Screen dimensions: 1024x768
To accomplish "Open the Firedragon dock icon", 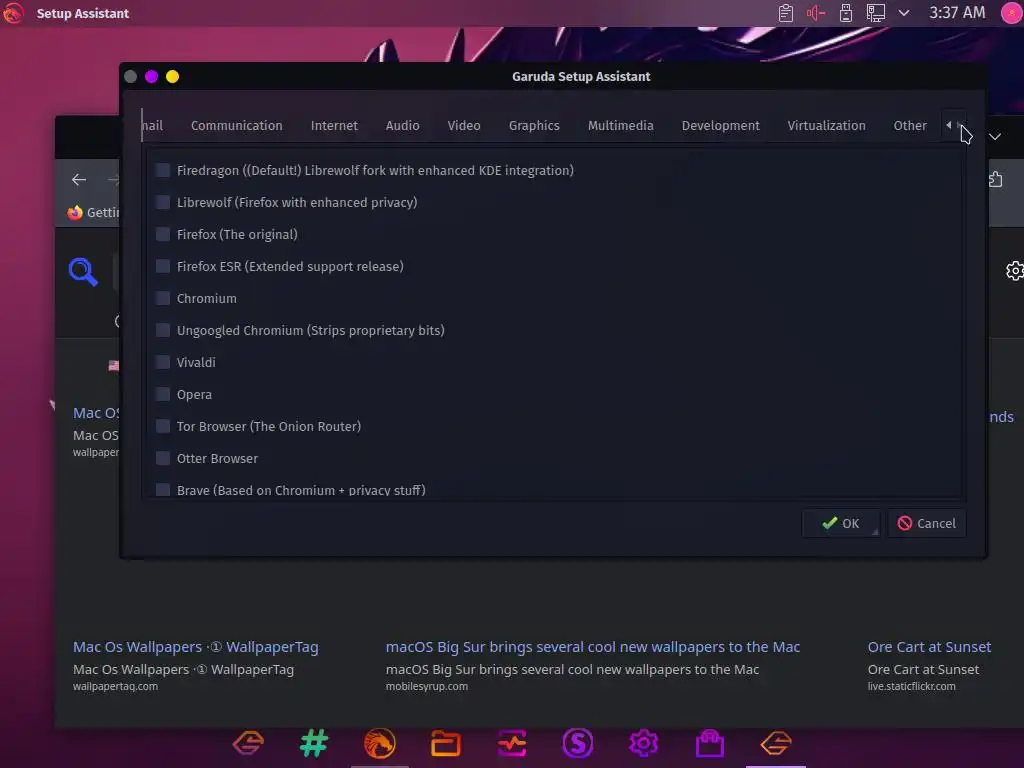I will [379, 743].
